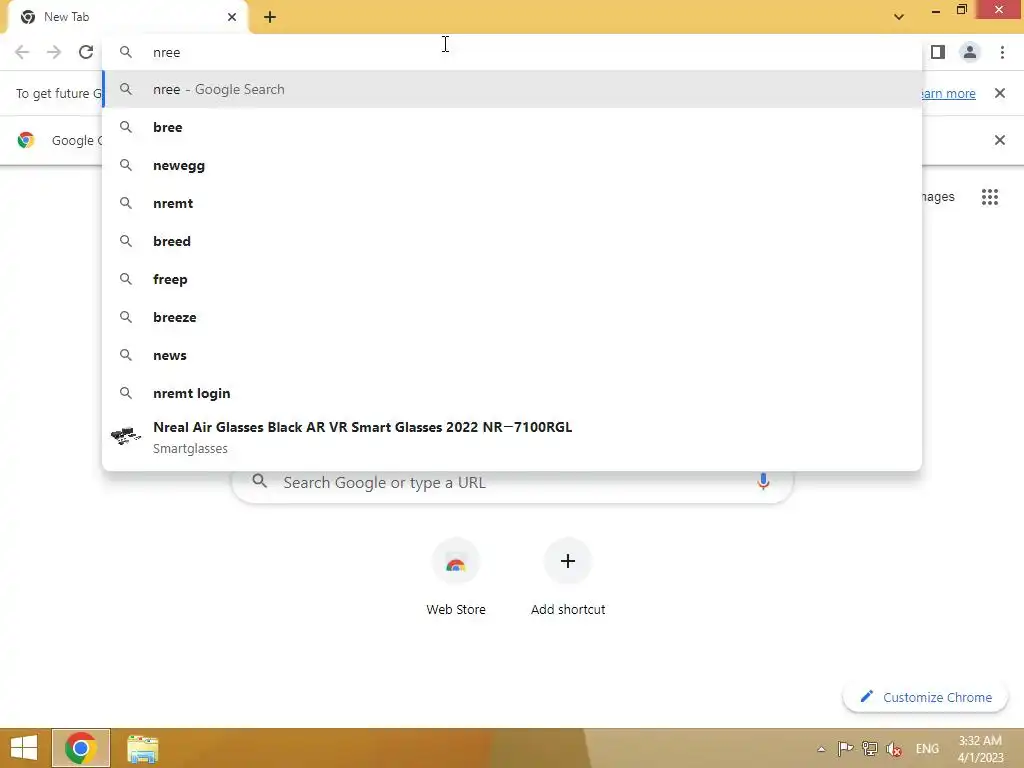
Task: Select the nree - Google Search suggestion
Action: click(x=512, y=89)
